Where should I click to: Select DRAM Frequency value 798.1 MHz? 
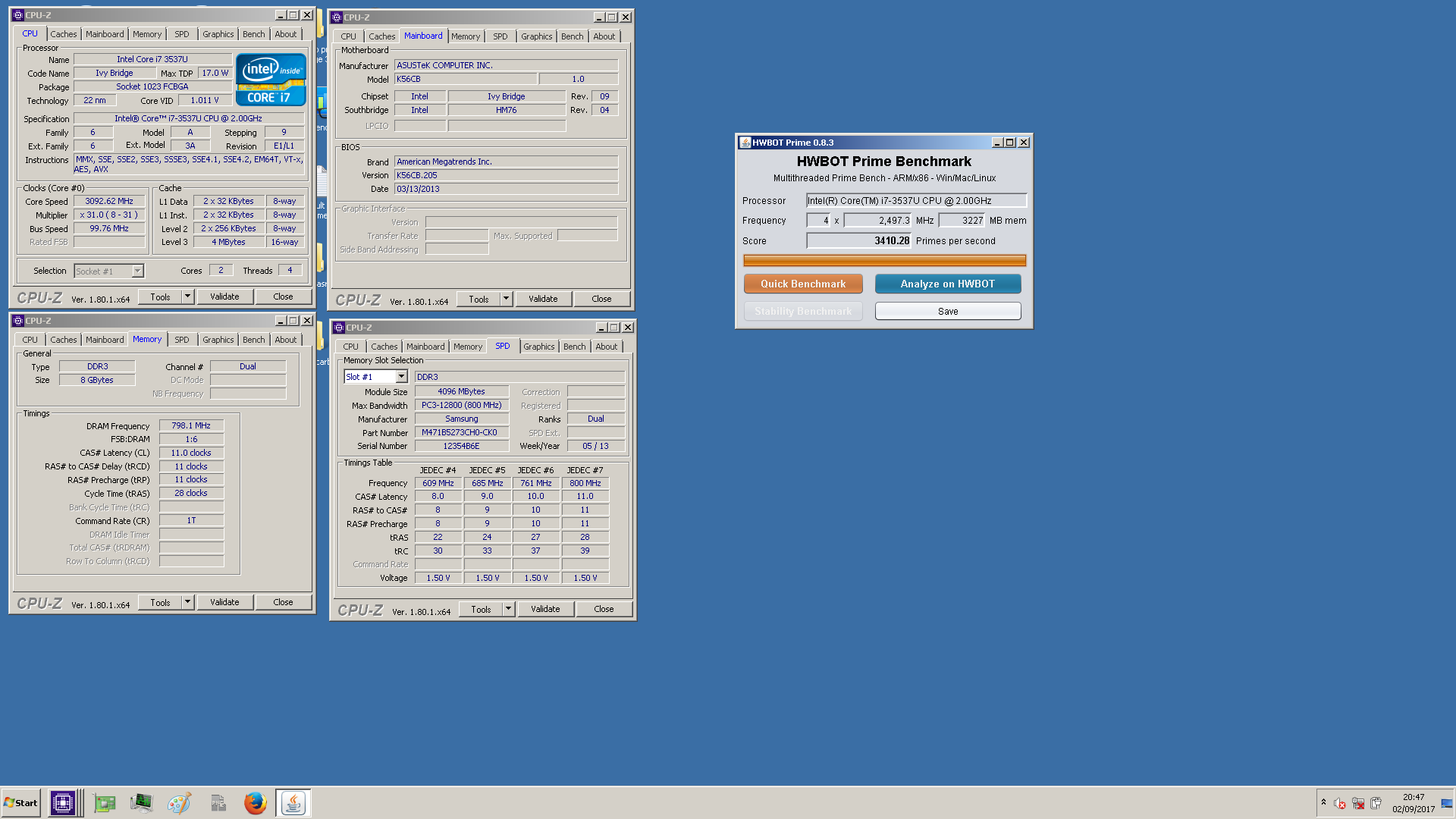pos(191,425)
